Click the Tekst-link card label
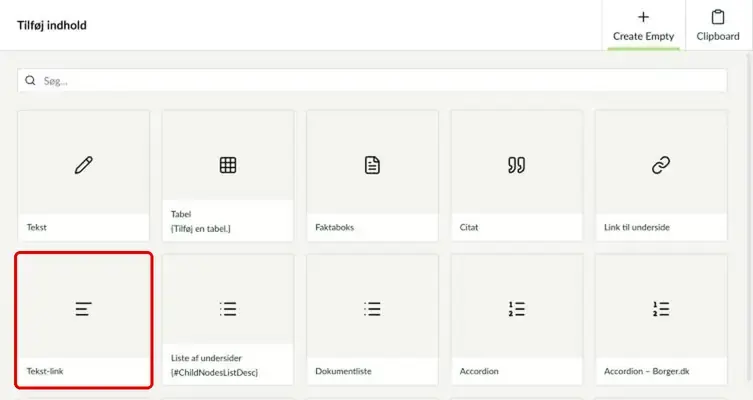This screenshot has height=400, width=753. pos(45,371)
